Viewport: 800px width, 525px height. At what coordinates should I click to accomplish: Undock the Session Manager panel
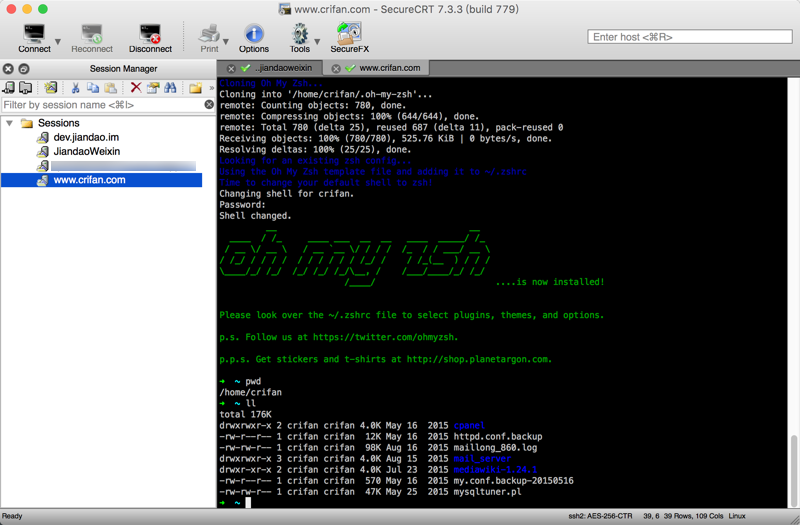(24, 68)
